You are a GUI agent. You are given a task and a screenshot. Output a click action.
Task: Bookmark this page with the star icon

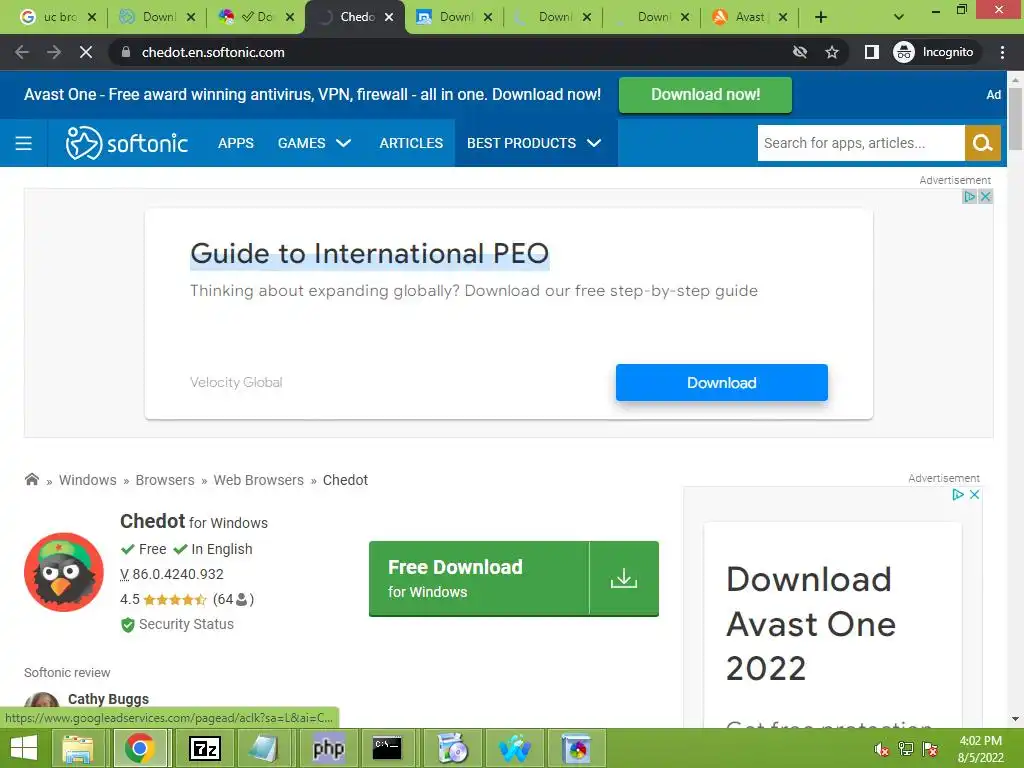(831, 52)
